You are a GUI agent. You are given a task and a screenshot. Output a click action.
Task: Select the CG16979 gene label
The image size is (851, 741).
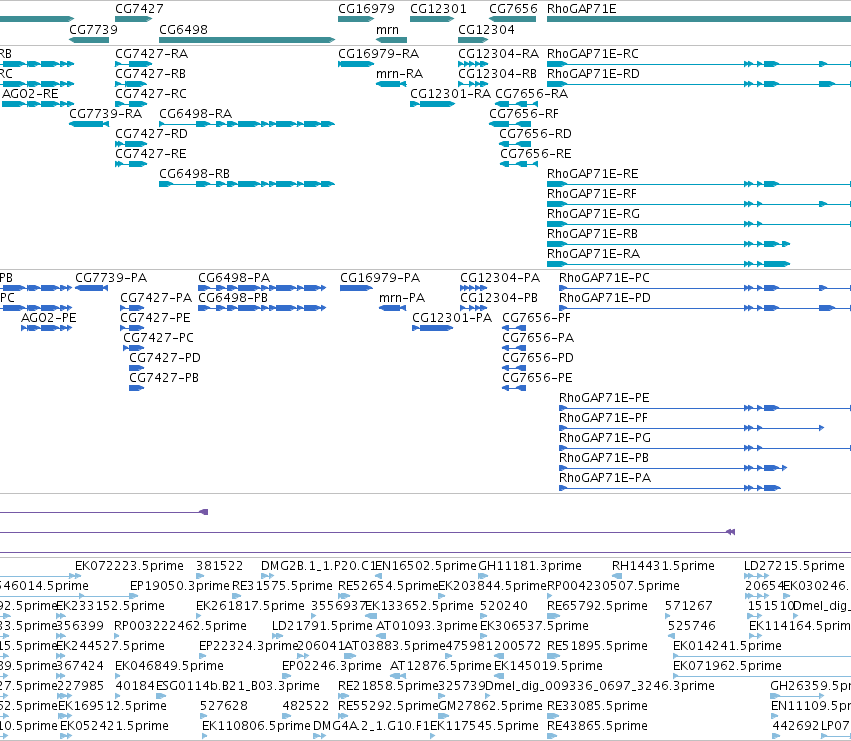366,9
